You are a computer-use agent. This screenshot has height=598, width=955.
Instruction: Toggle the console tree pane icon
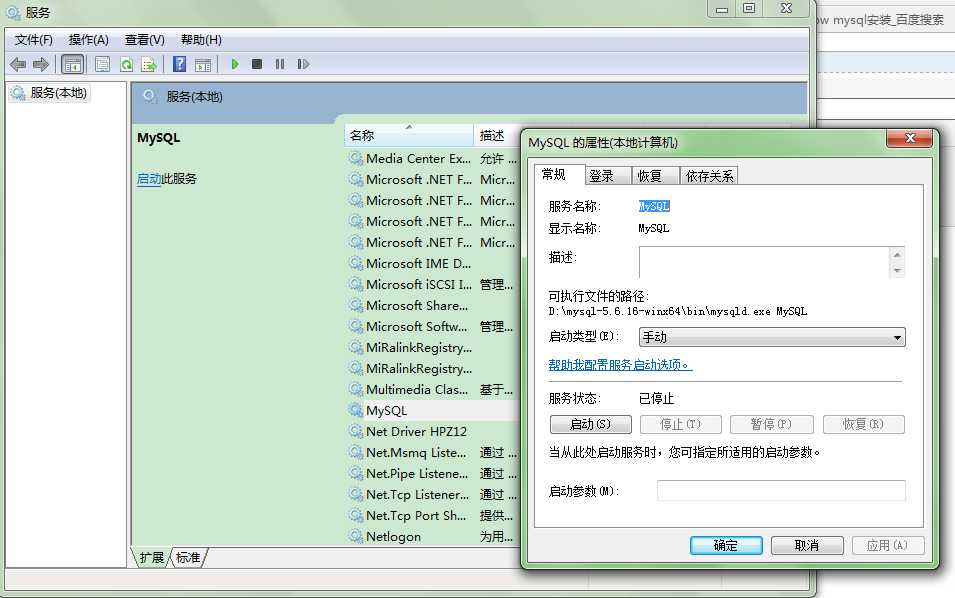(72, 64)
